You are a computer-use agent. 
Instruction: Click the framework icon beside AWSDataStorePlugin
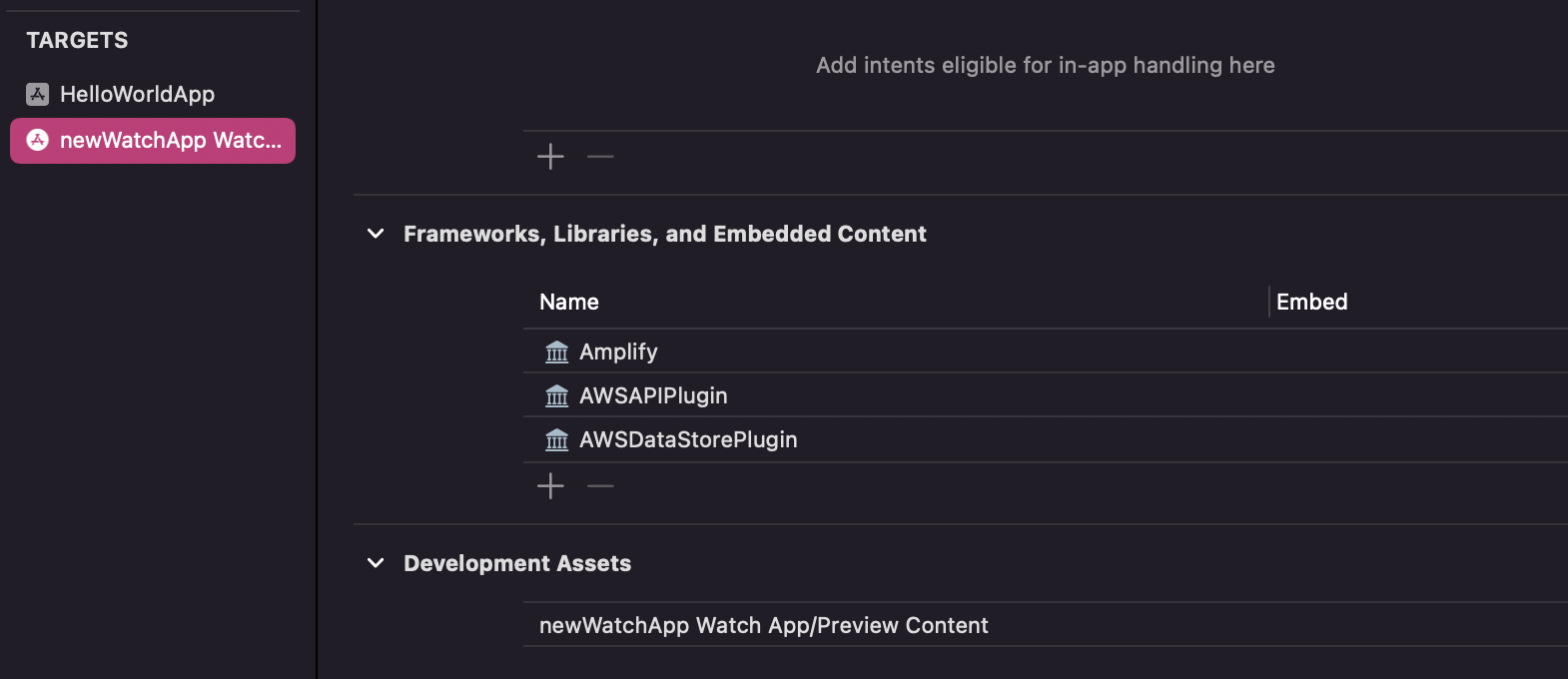pos(556,438)
